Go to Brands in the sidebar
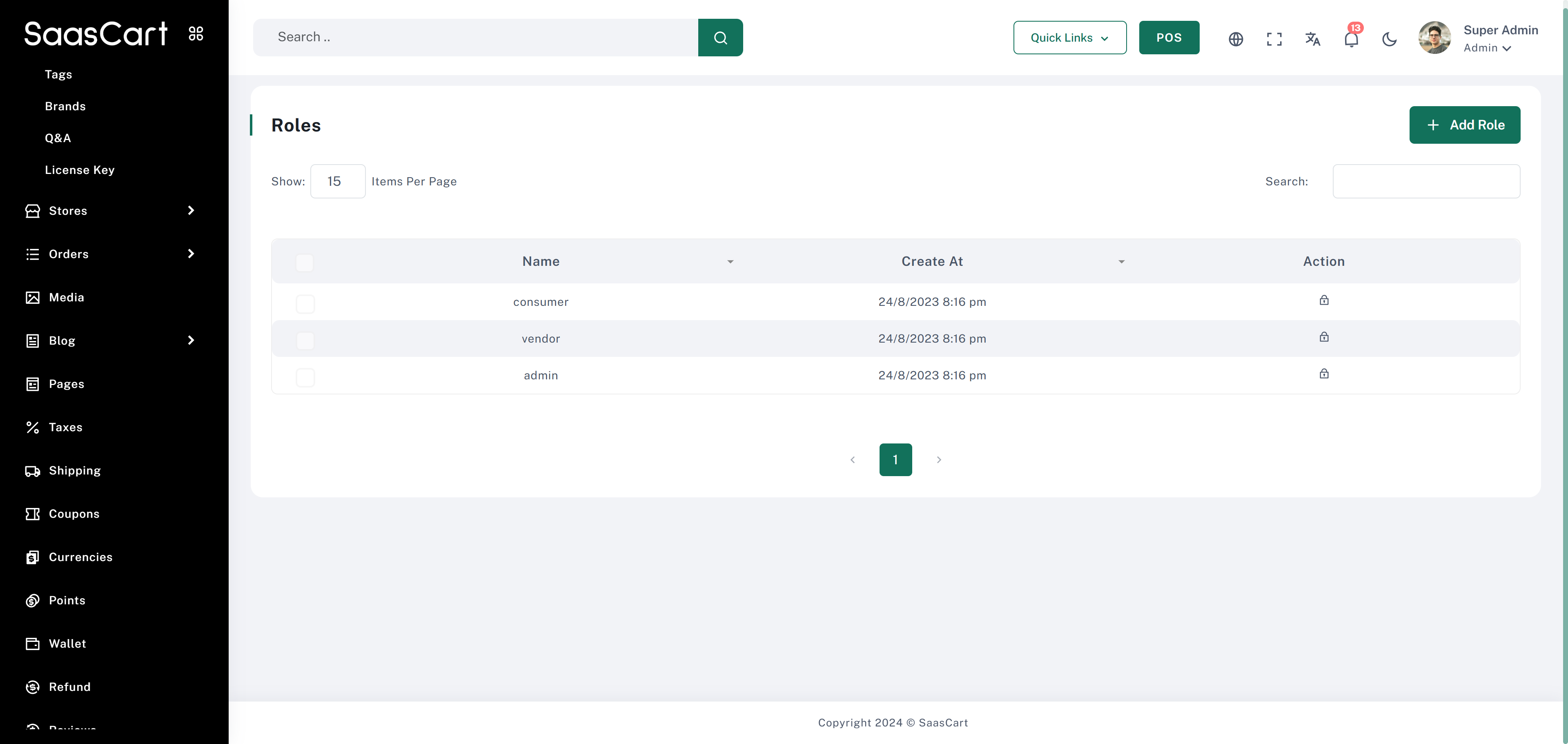Viewport: 1568px width, 744px height. (x=65, y=106)
